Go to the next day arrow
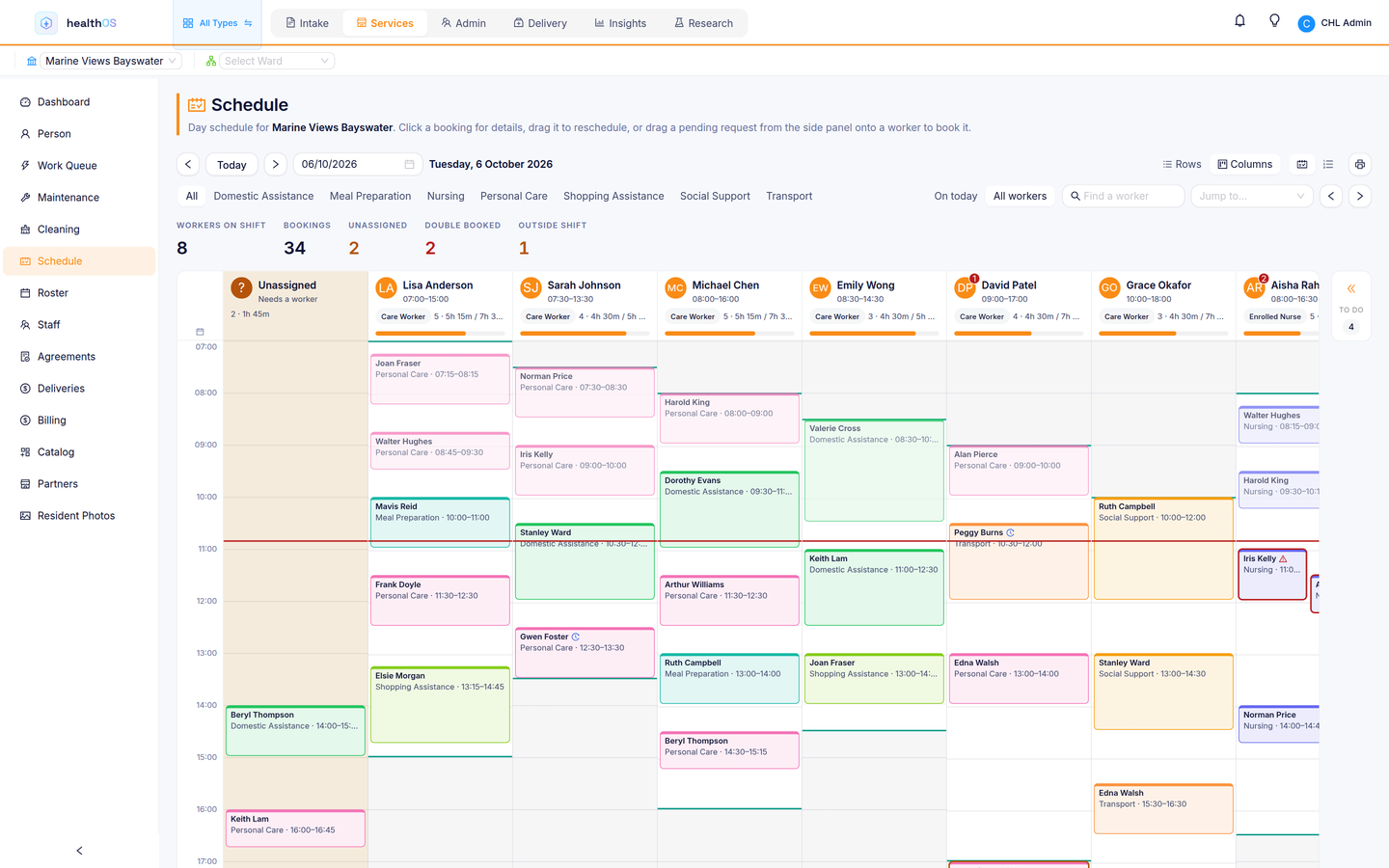 pos(275,165)
